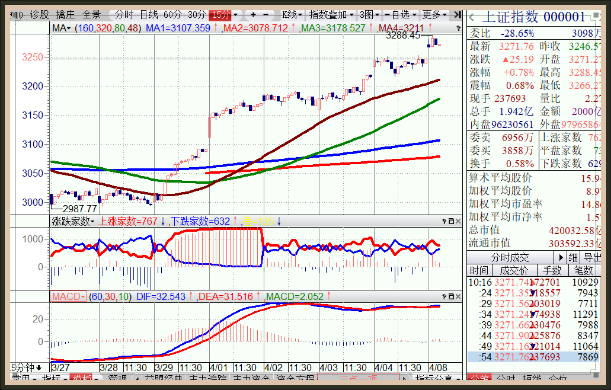Maximize the 涨跌家数 indicator panel

pos(451,221)
